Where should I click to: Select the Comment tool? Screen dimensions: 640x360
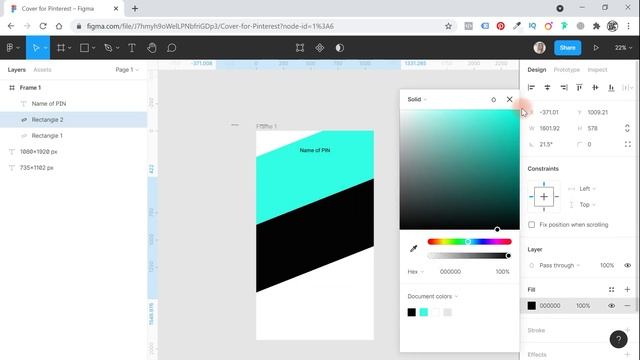pos(171,48)
